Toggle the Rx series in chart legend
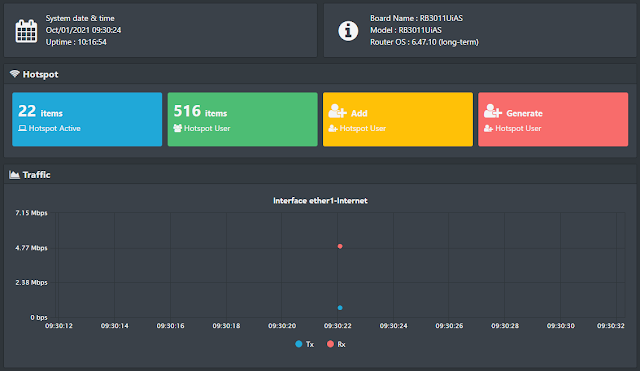The height and width of the screenshot is (371, 640). point(336,344)
